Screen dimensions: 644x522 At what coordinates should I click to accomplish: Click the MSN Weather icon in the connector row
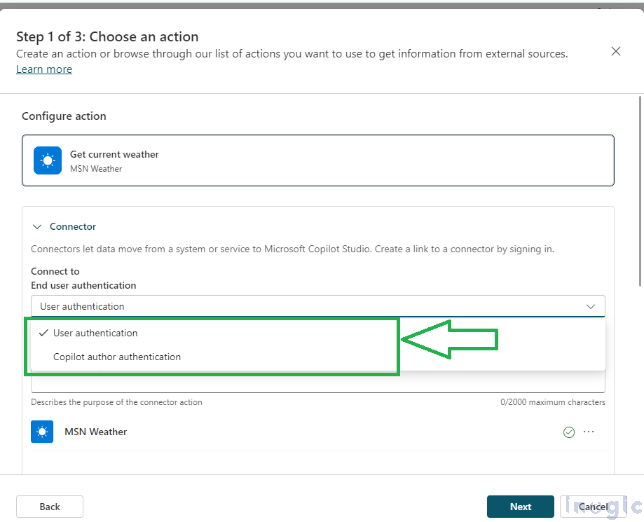(42, 432)
